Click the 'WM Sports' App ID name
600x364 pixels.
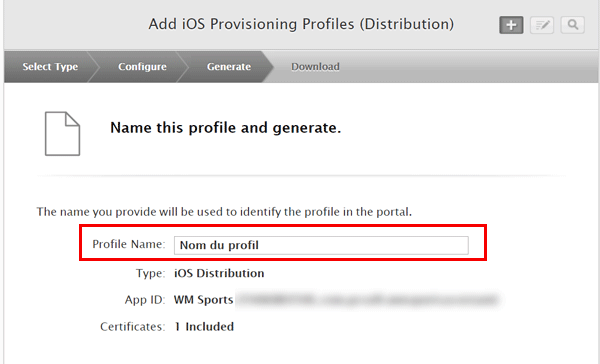[203, 300]
